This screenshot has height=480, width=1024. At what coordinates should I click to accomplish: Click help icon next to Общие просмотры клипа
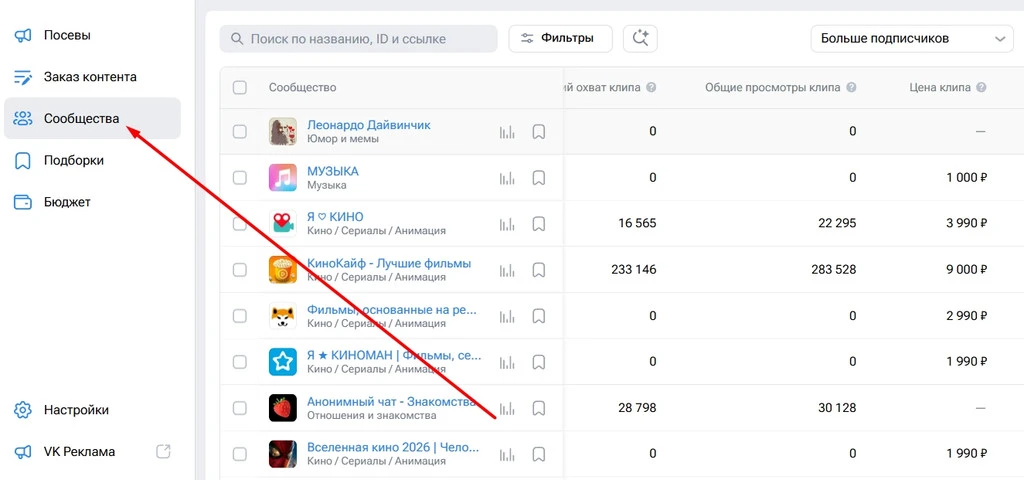(851, 88)
